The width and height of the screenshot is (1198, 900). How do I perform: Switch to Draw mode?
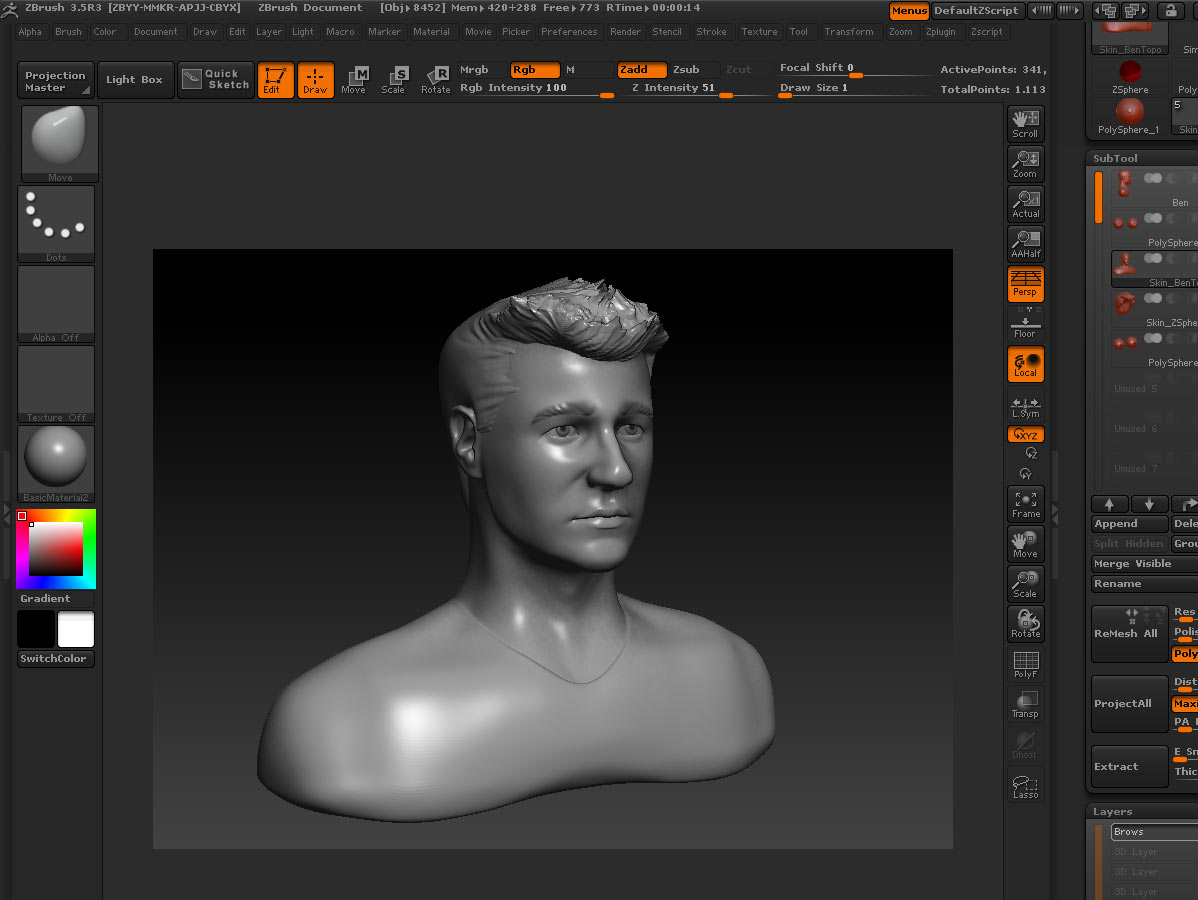pos(315,80)
